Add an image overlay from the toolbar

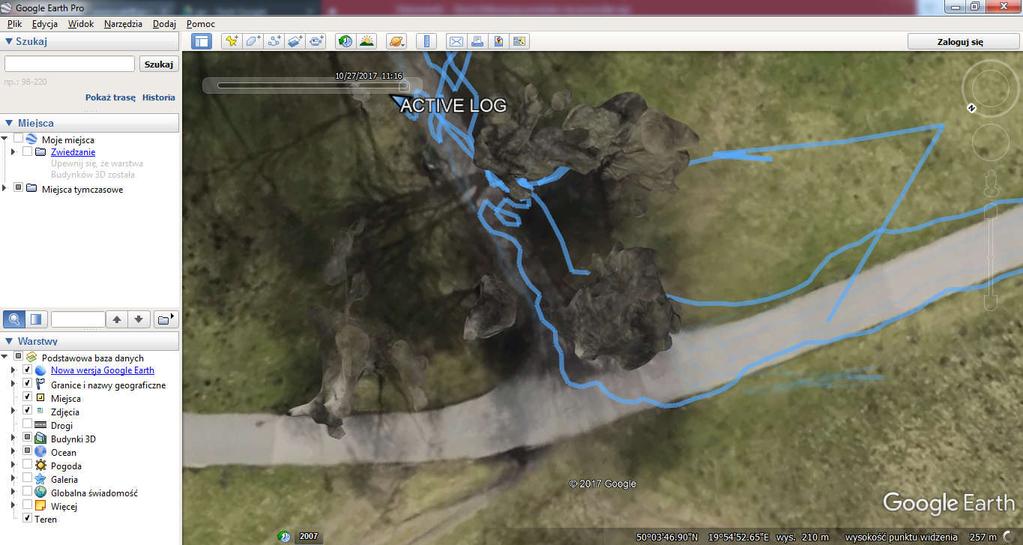click(295, 41)
